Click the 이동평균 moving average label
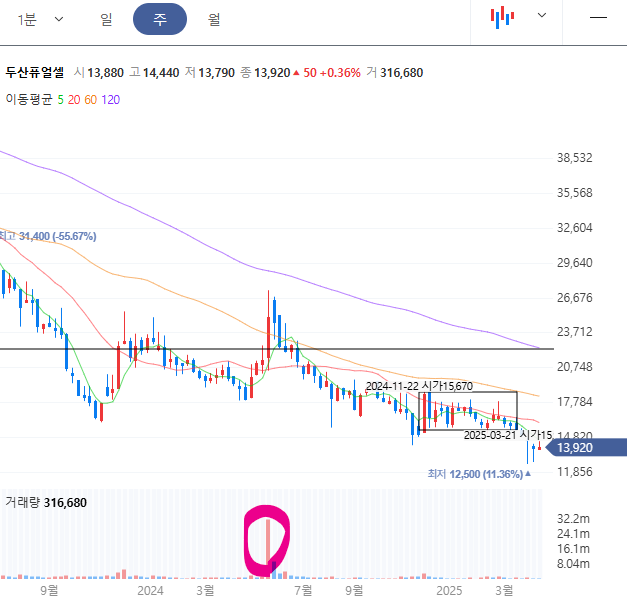627x605 pixels. pos(29,99)
